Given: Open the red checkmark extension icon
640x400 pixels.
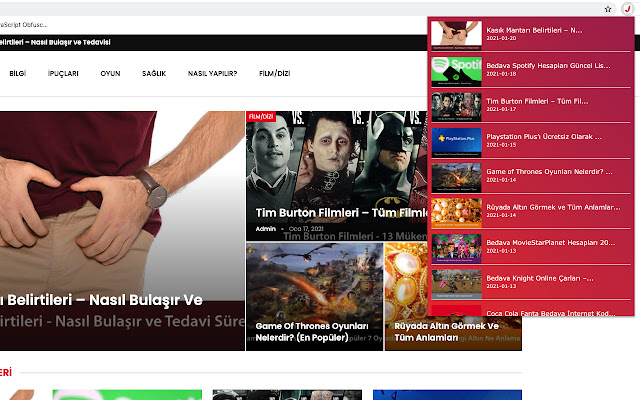Looking at the screenshot, I should 627,9.
